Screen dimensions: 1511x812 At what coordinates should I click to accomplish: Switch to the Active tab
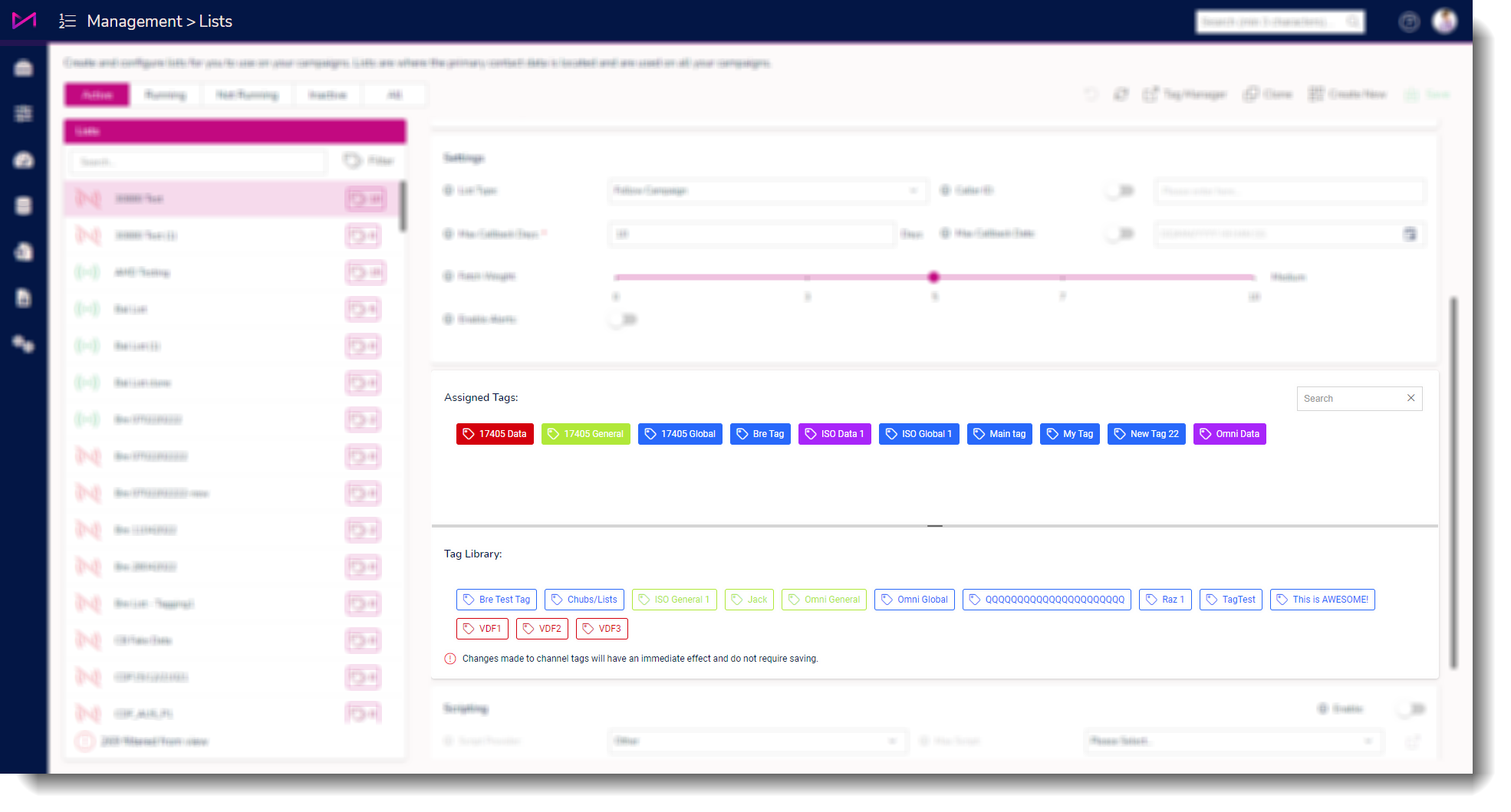click(97, 94)
